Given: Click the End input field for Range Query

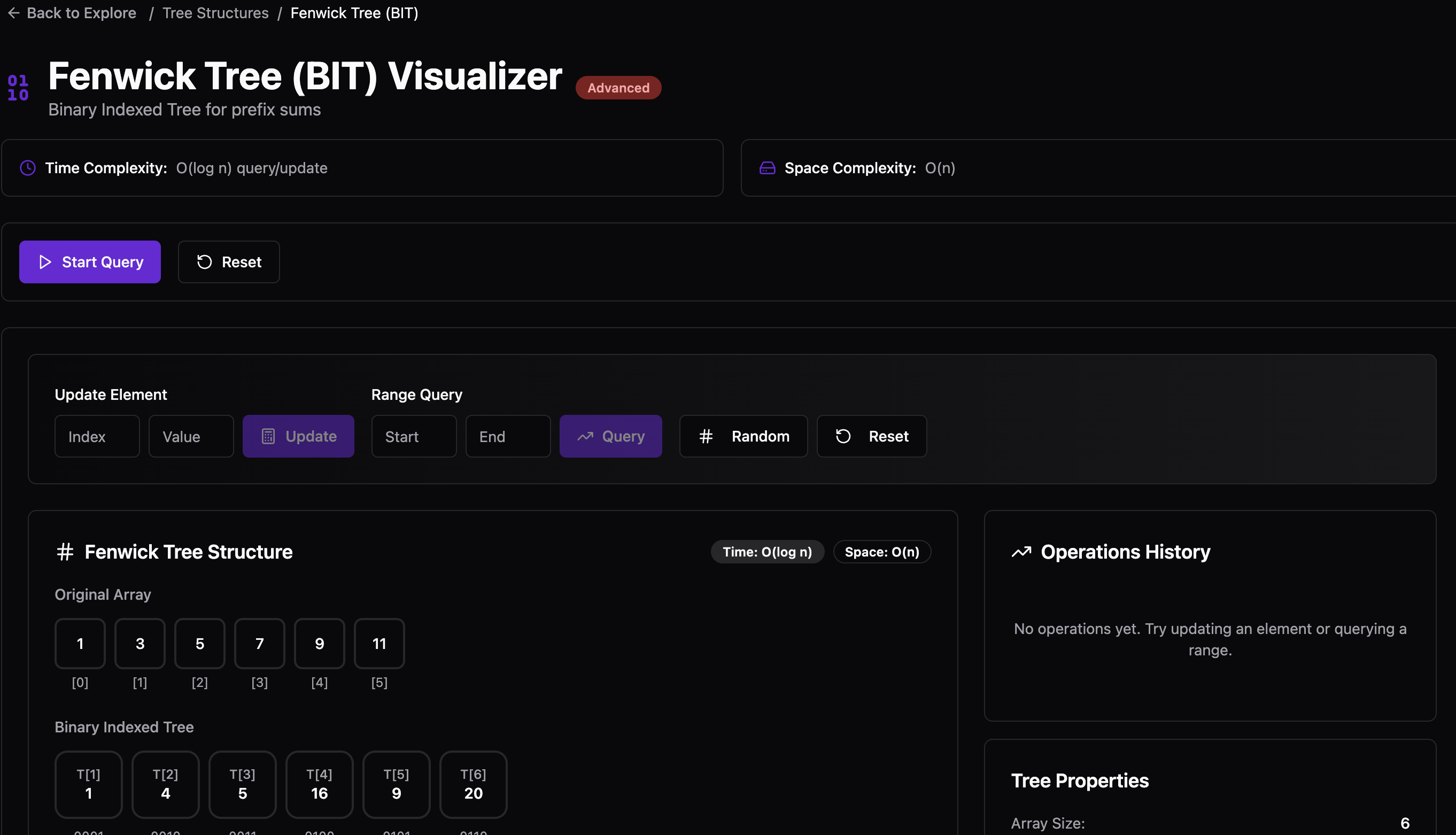Looking at the screenshot, I should pos(508,436).
